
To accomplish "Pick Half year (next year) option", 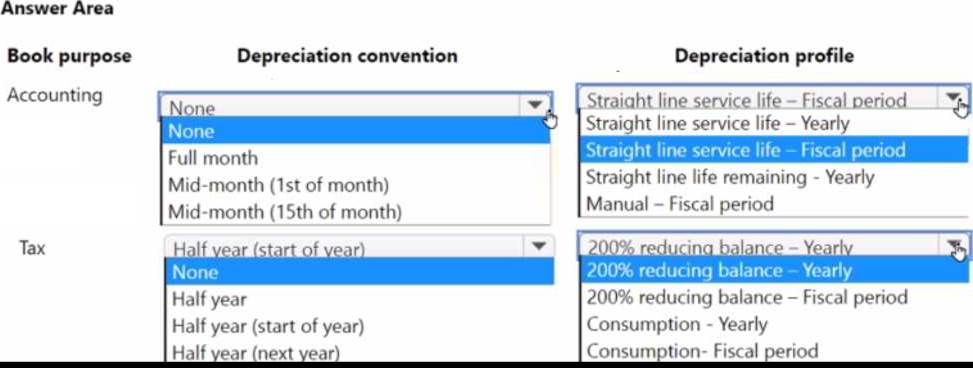I will (359, 351).
